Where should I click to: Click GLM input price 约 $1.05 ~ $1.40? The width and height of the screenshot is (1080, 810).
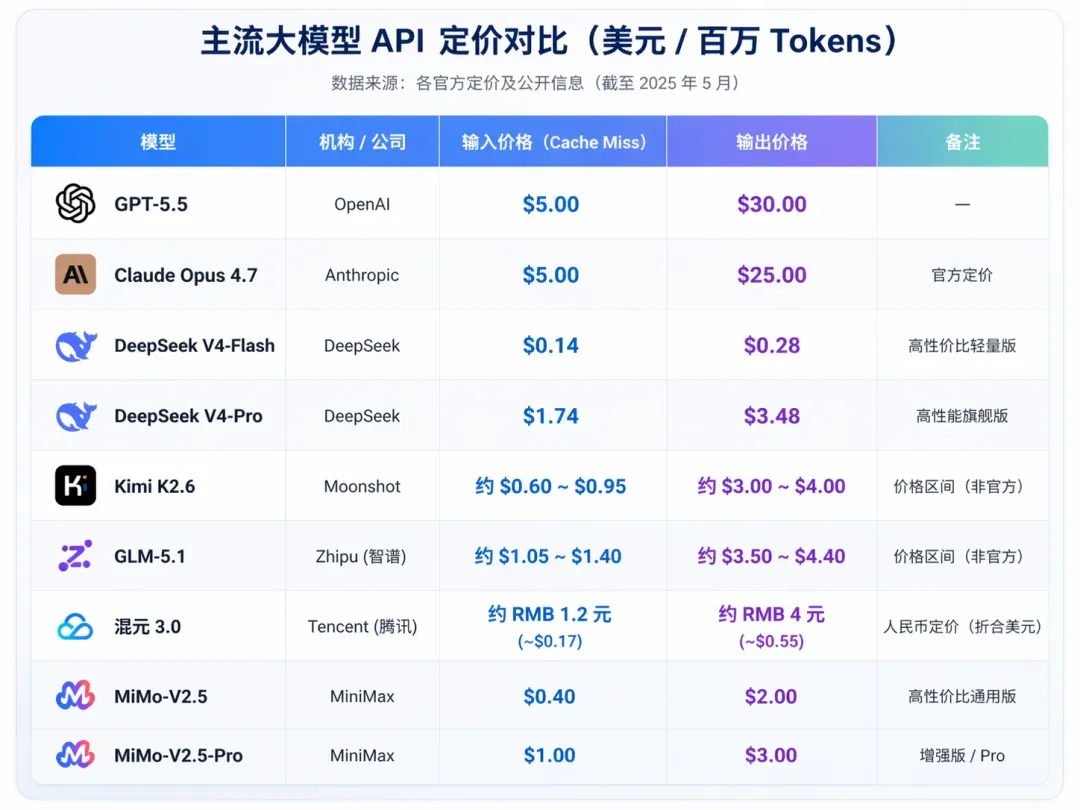(x=548, y=557)
